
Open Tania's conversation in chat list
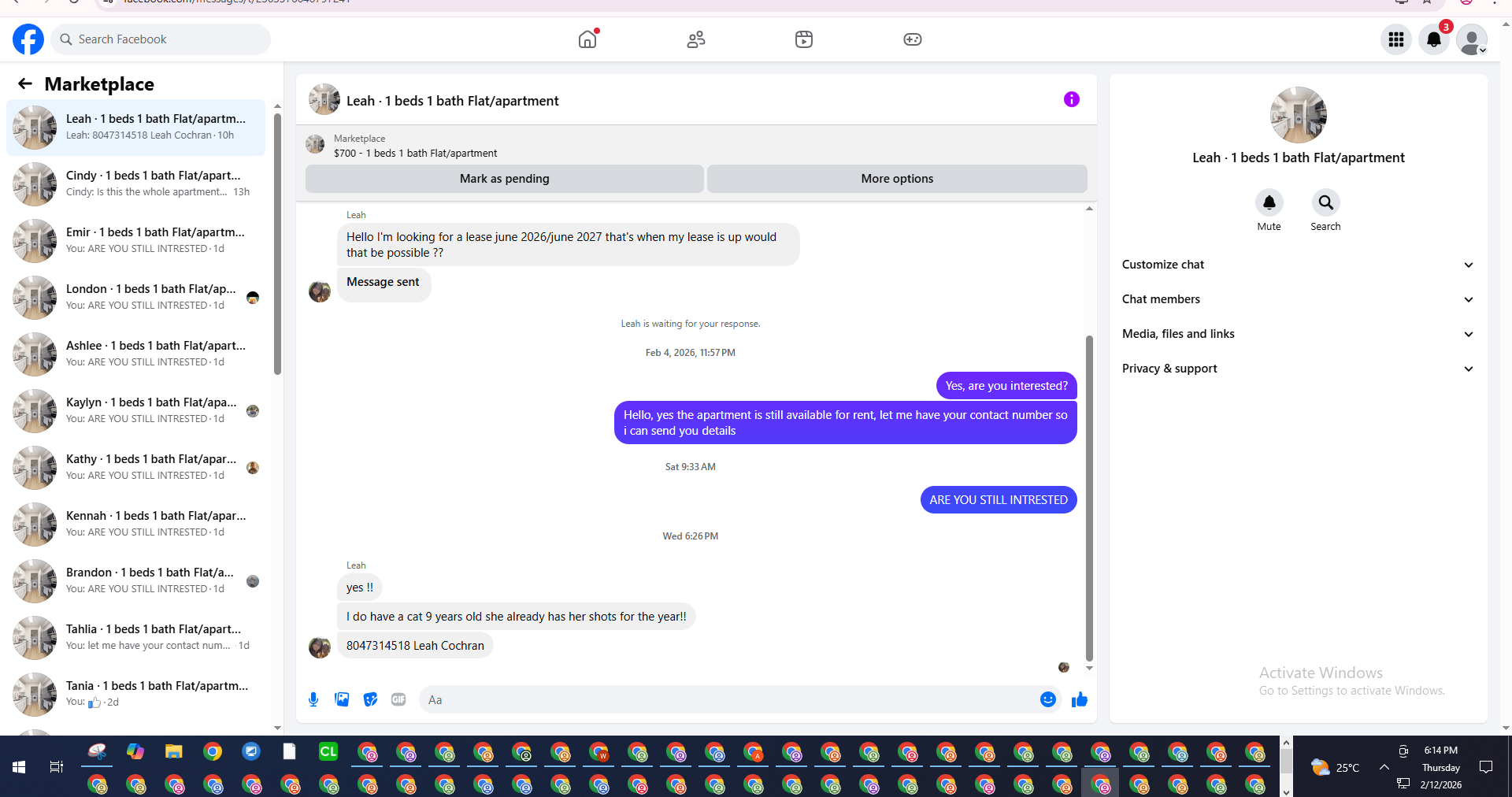[136, 695]
